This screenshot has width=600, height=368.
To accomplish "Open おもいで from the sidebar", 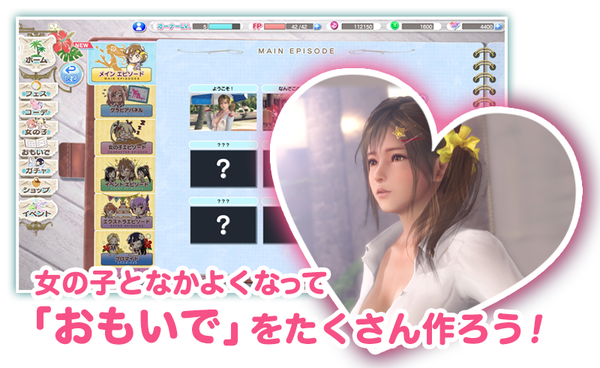I will (x=37, y=148).
